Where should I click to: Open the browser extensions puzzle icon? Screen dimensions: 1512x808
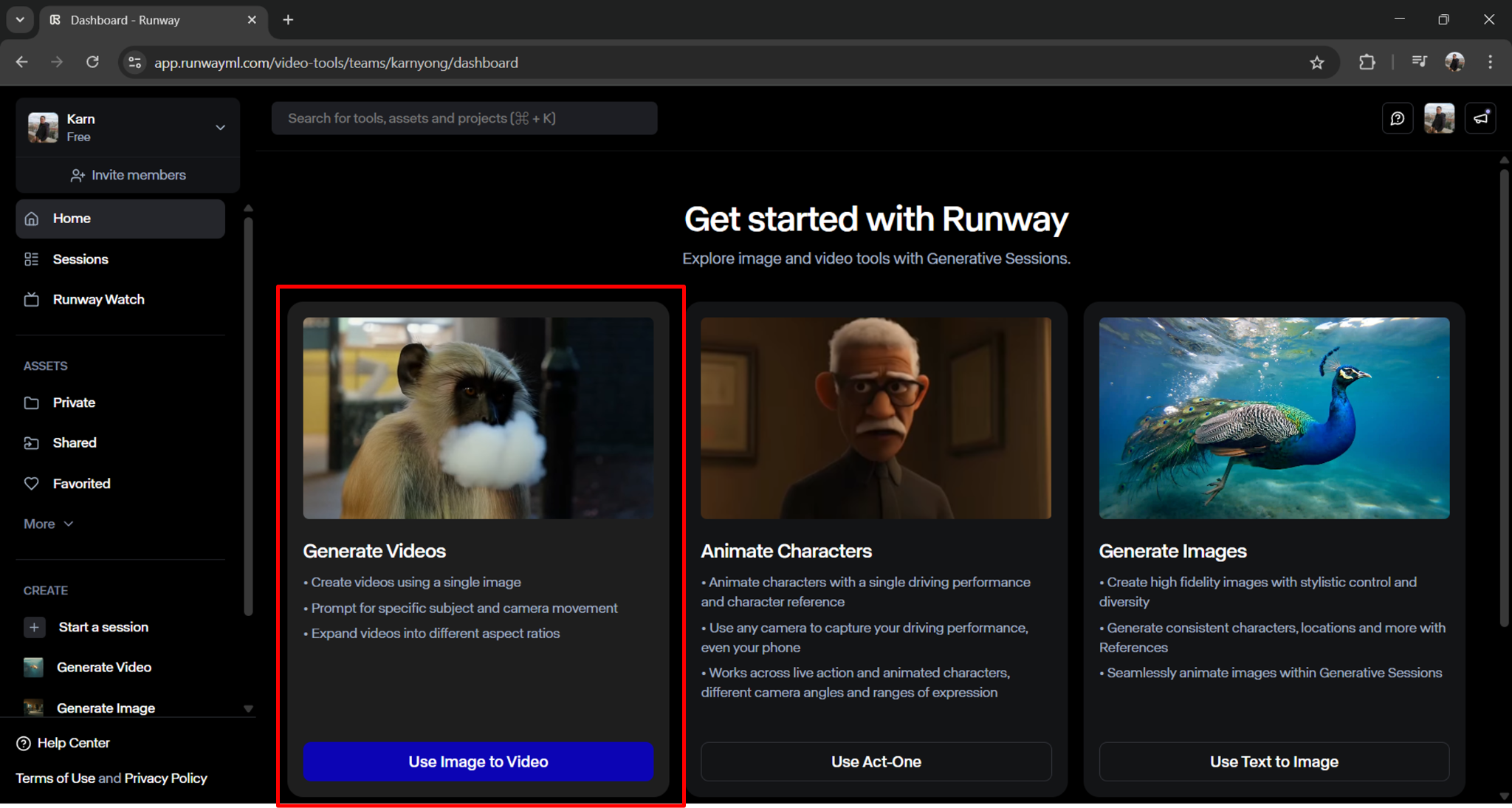(x=1367, y=62)
